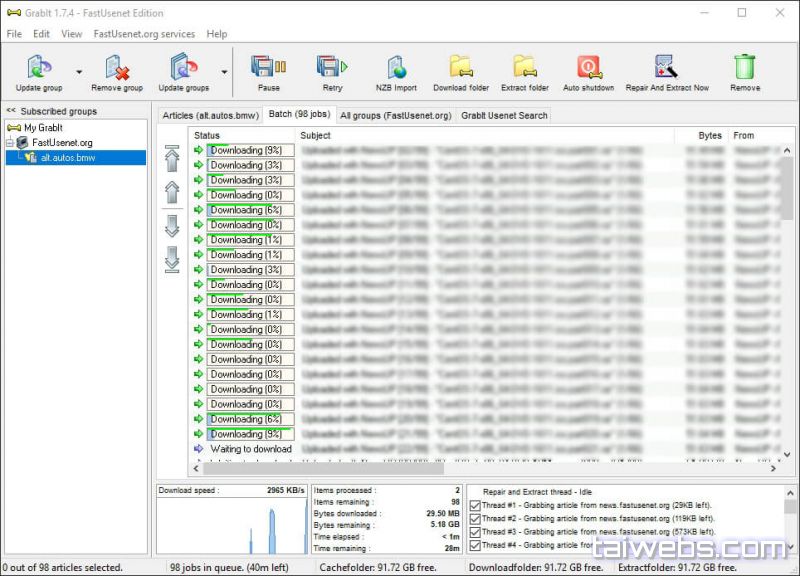
Task: Open the Update group dropdown arrow
Action: pos(79,72)
